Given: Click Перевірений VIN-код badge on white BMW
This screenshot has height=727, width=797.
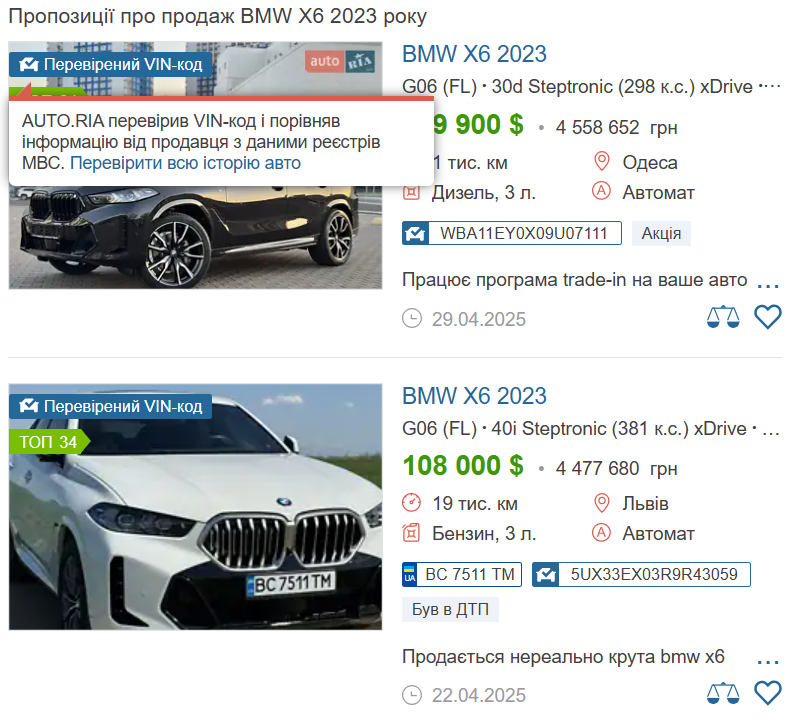Looking at the screenshot, I should point(110,406).
